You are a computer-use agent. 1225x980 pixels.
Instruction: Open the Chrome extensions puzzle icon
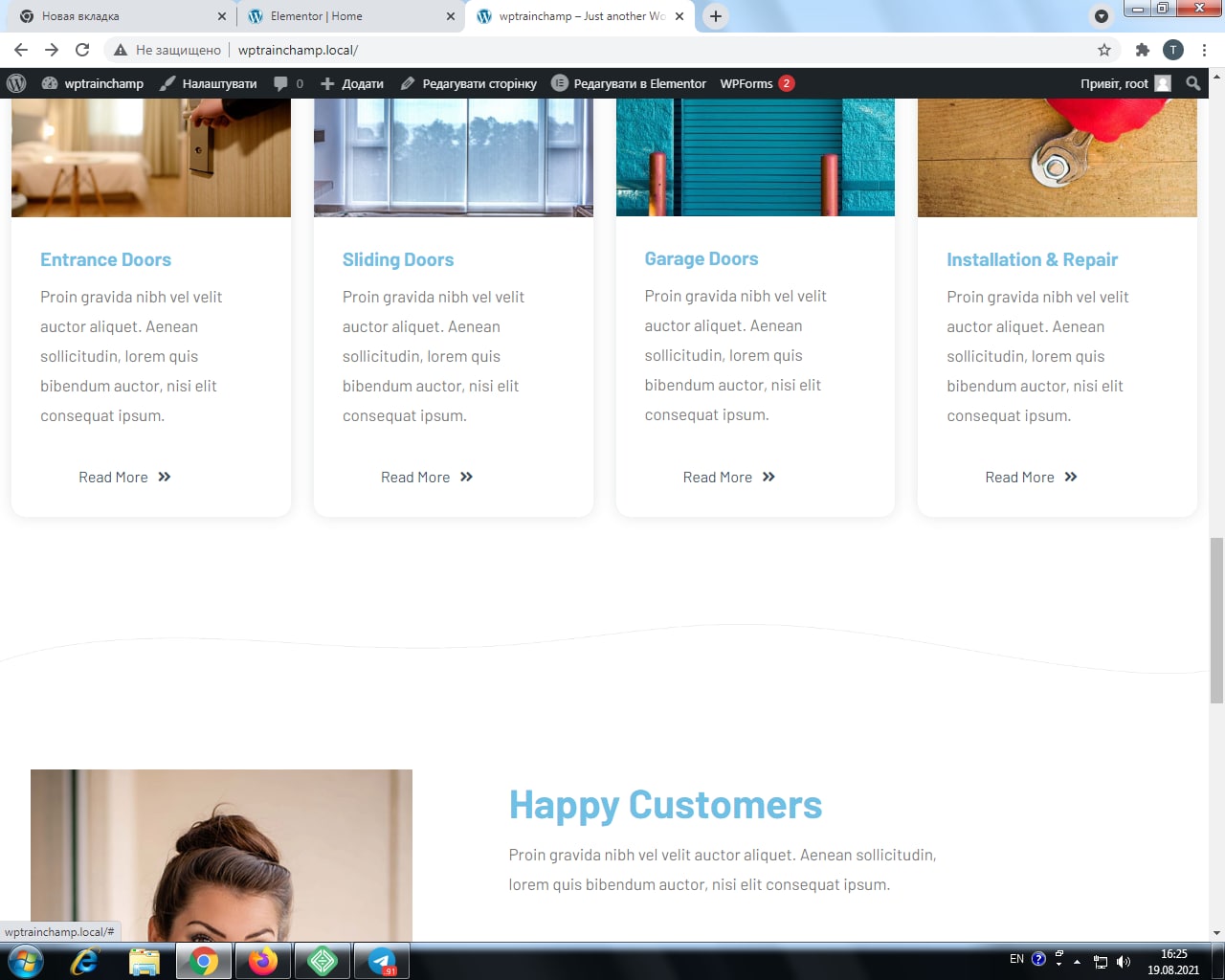click(x=1142, y=50)
